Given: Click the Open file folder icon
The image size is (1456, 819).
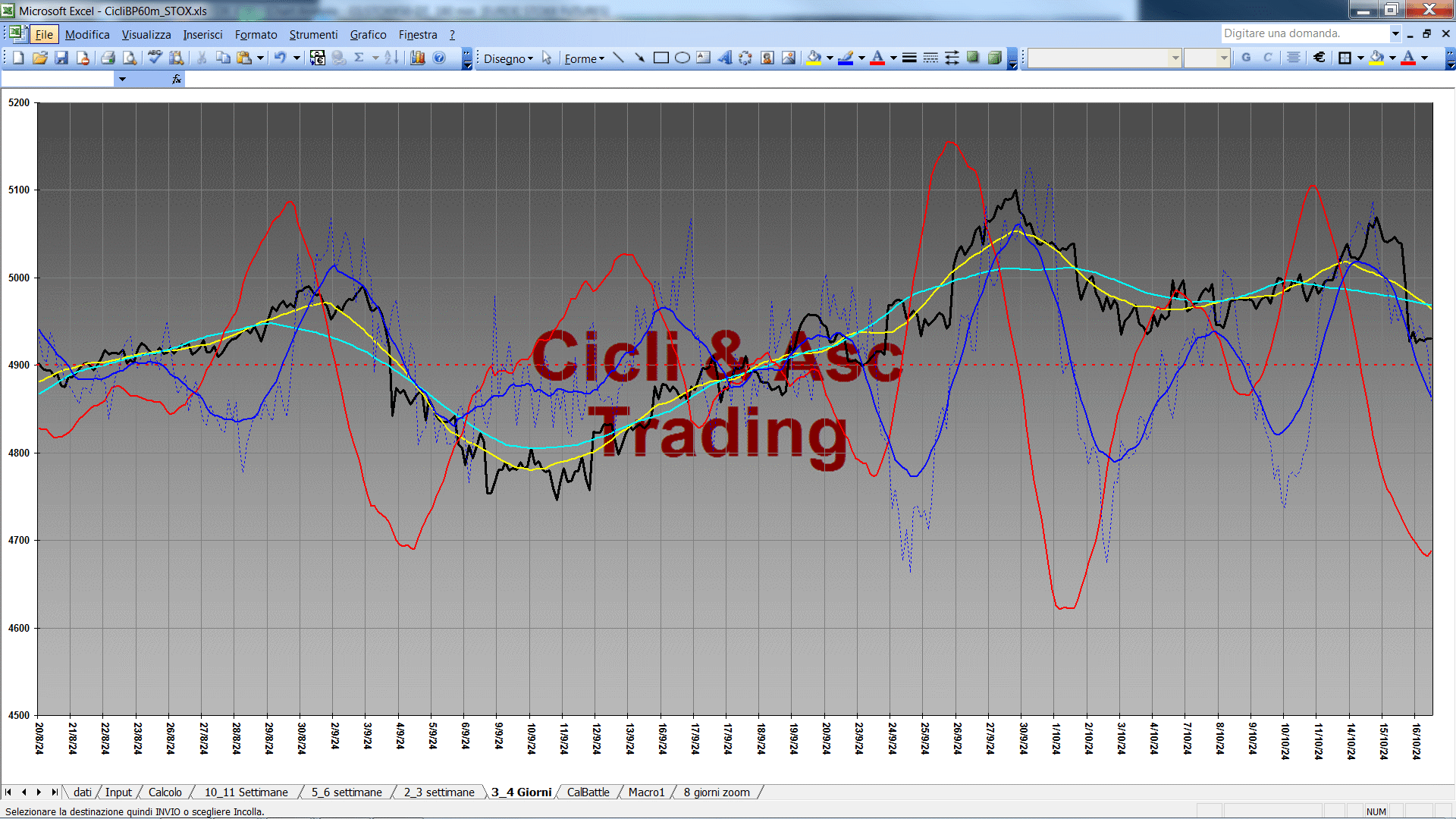Looking at the screenshot, I should click(40, 58).
